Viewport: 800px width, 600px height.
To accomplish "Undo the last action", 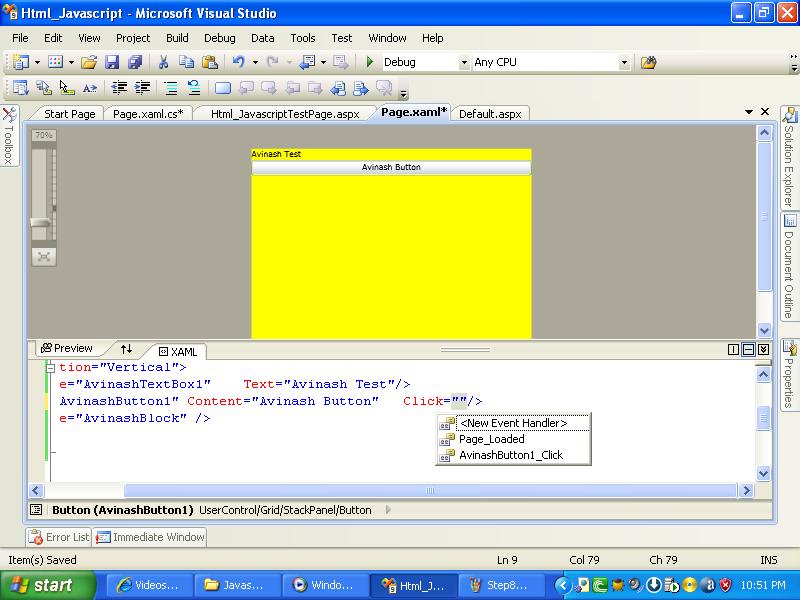I will (x=238, y=62).
